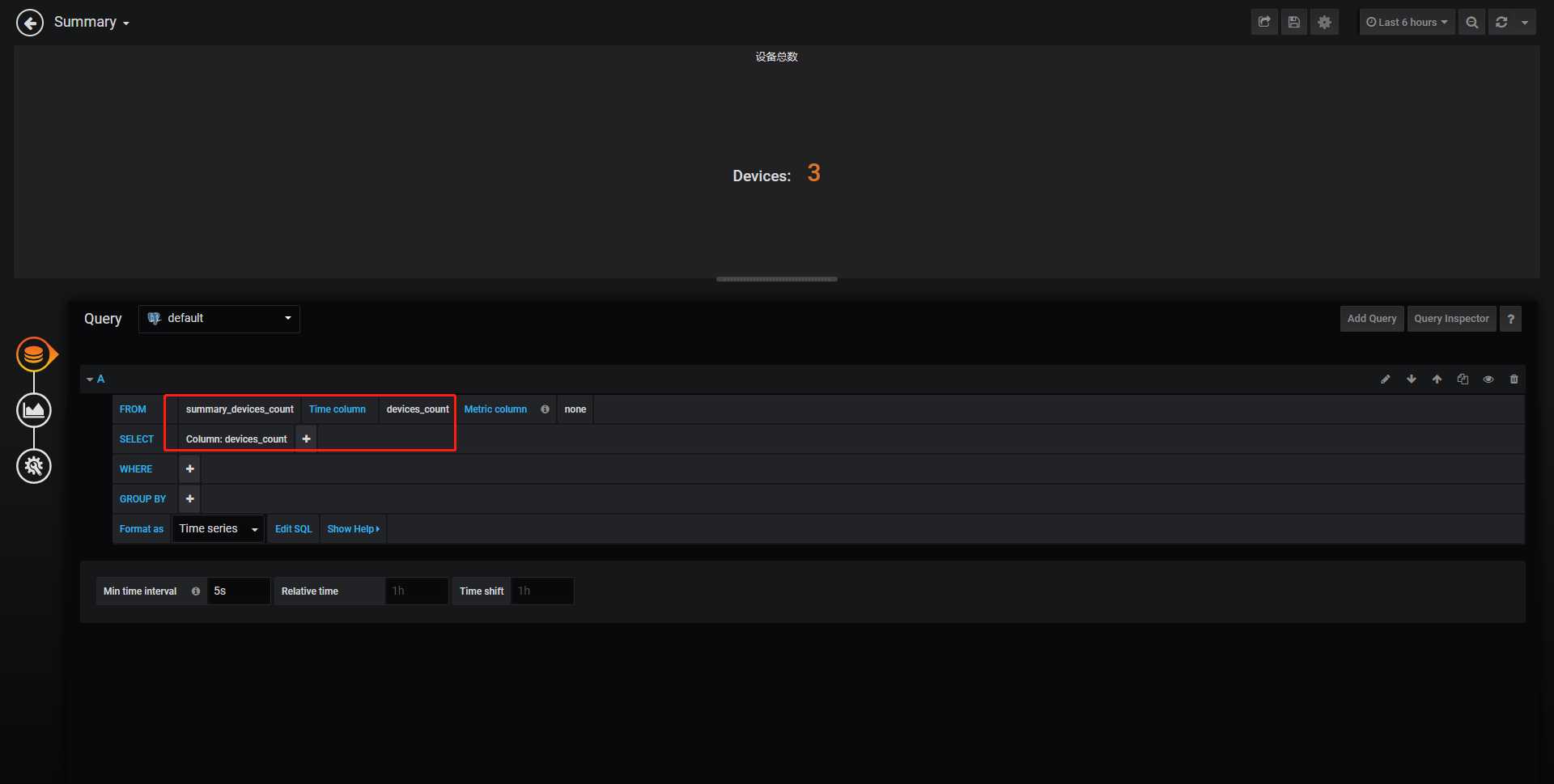This screenshot has height=784, width=1554.
Task: Click the Time column label
Action: [x=338, y=409]
